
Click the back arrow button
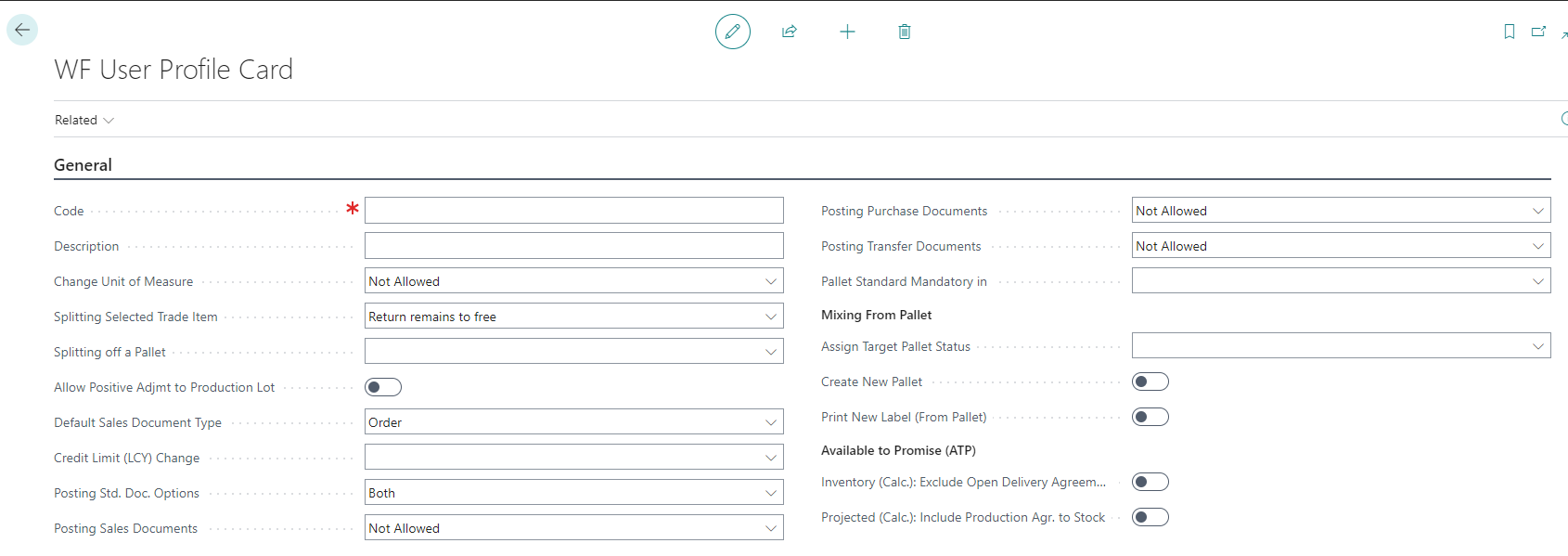point(22,30)
